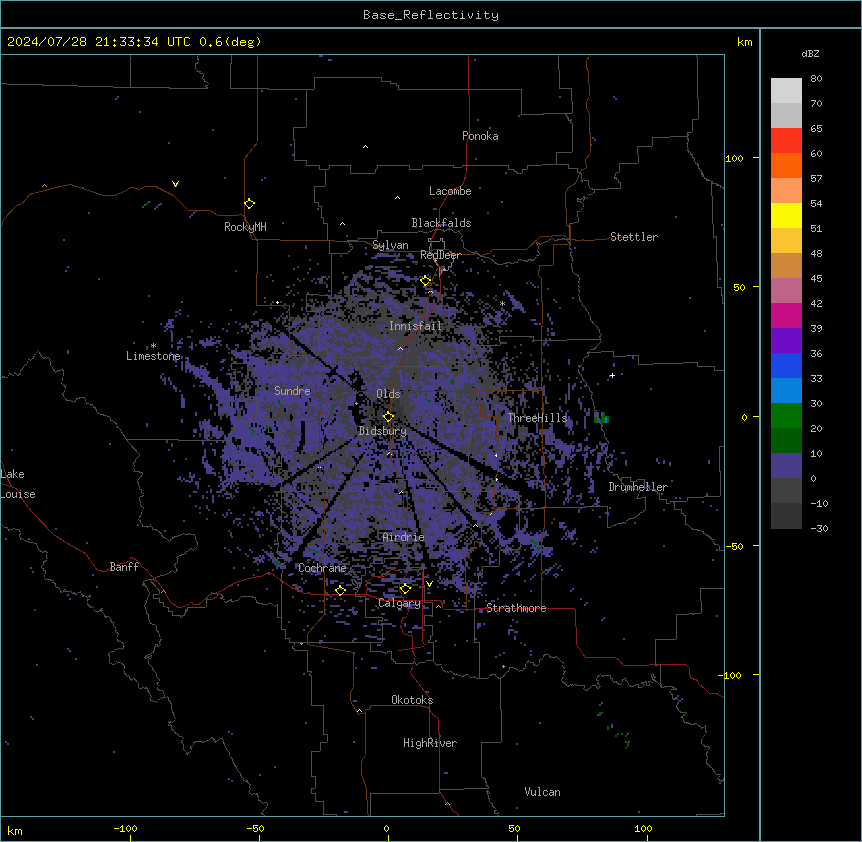This screenshot has width=862, height=842.
Task: Click the 50 tick on horizontal axis
Action: pos(515,828)
